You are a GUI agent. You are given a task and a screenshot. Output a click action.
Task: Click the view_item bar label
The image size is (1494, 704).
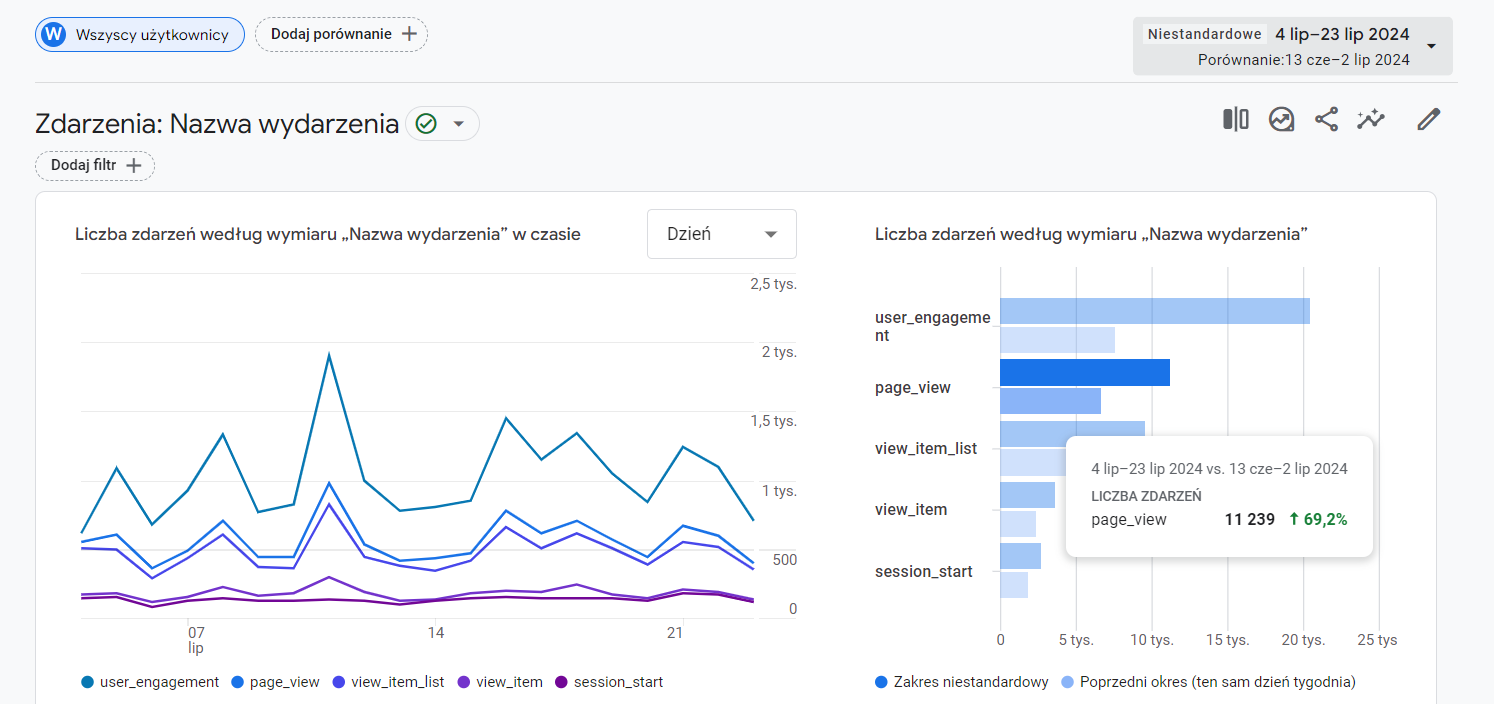[911, 510]
